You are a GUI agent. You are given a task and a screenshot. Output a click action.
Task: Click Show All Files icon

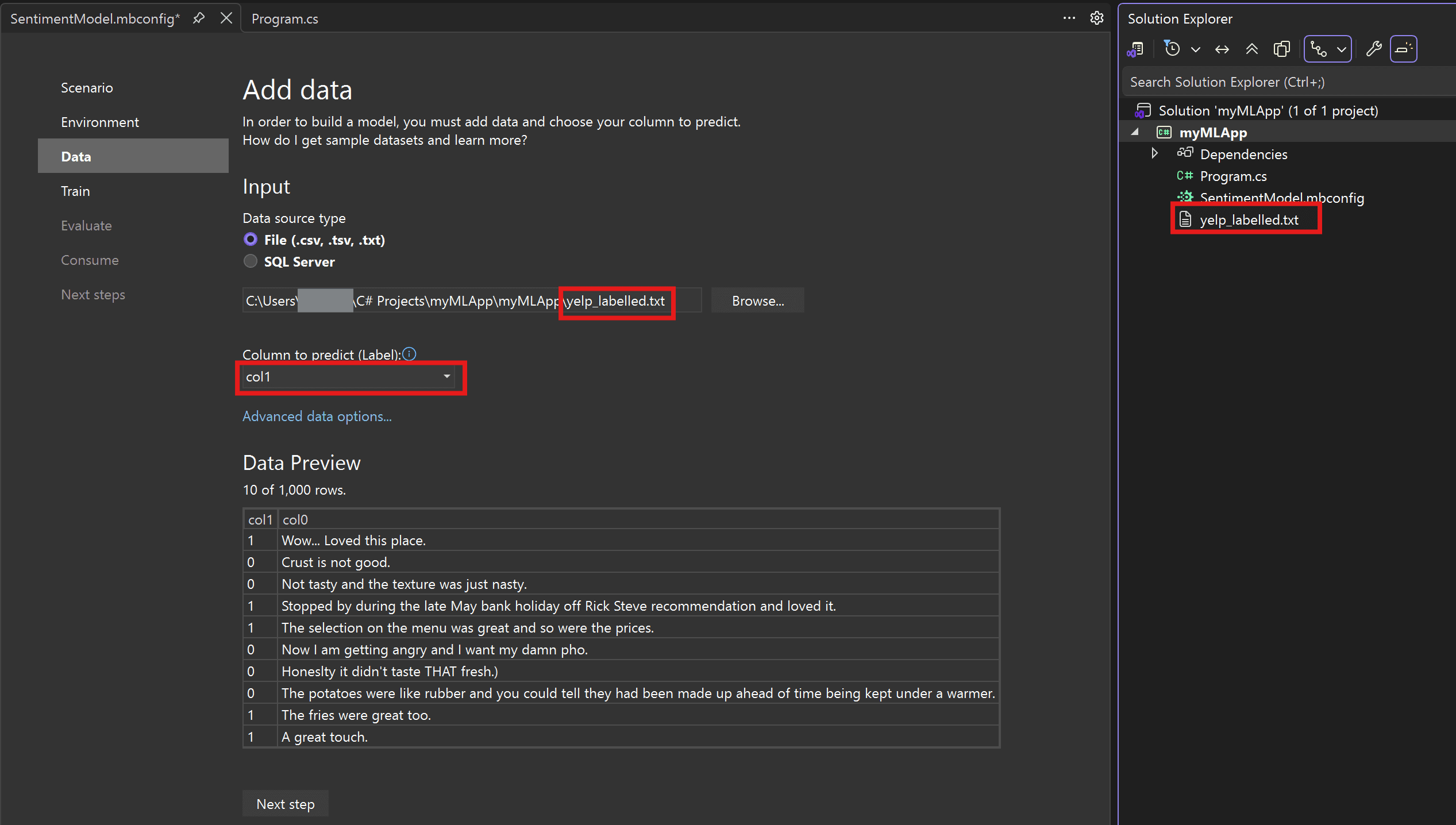(x=1282, y=49)
